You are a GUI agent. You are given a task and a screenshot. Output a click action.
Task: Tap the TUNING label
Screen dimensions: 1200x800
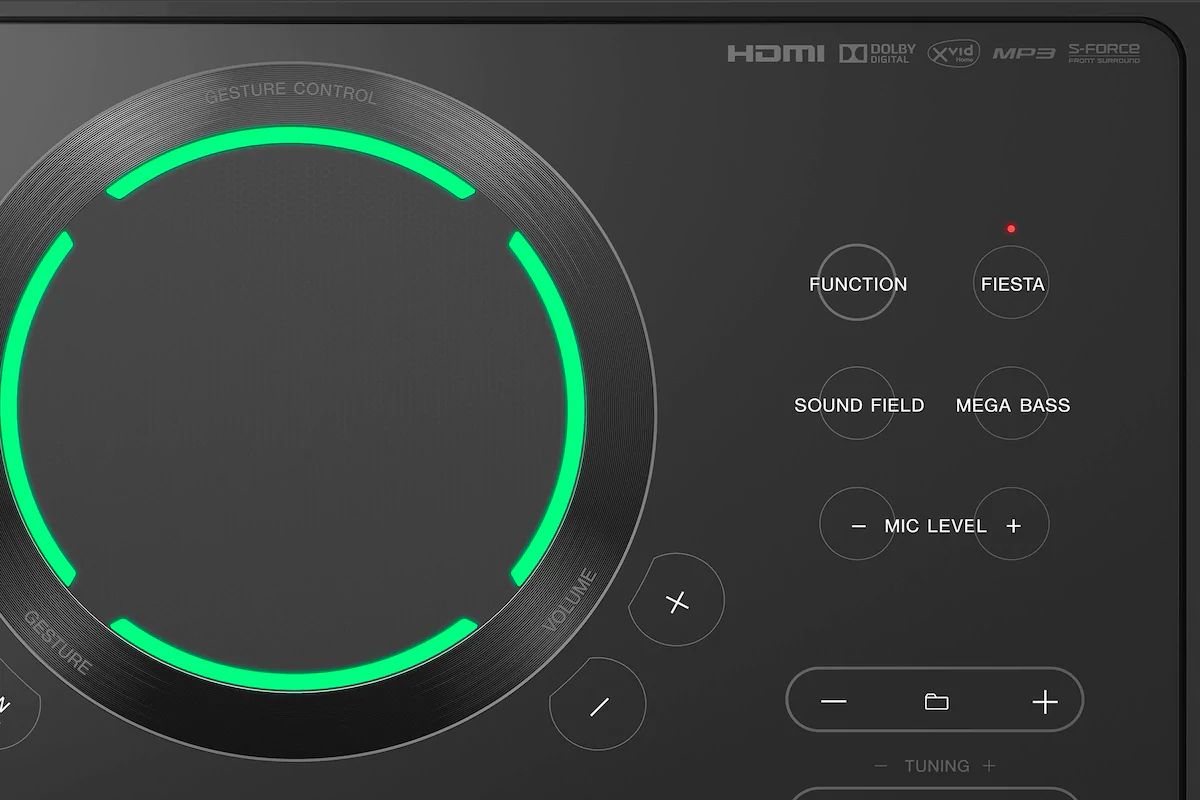coord(937,766)
